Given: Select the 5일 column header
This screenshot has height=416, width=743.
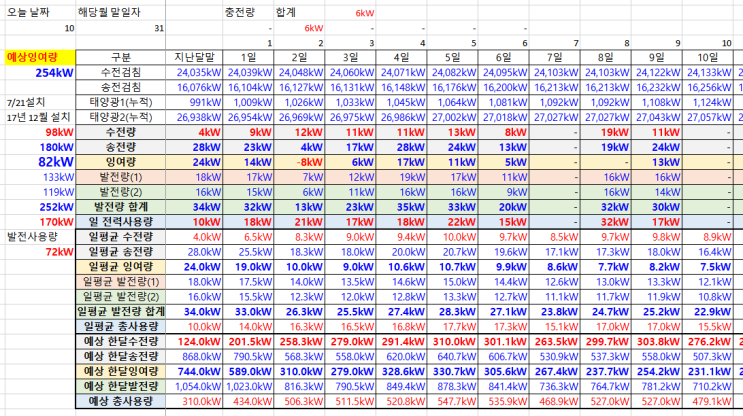Looking at the screenshot, I should pos(452,57).
